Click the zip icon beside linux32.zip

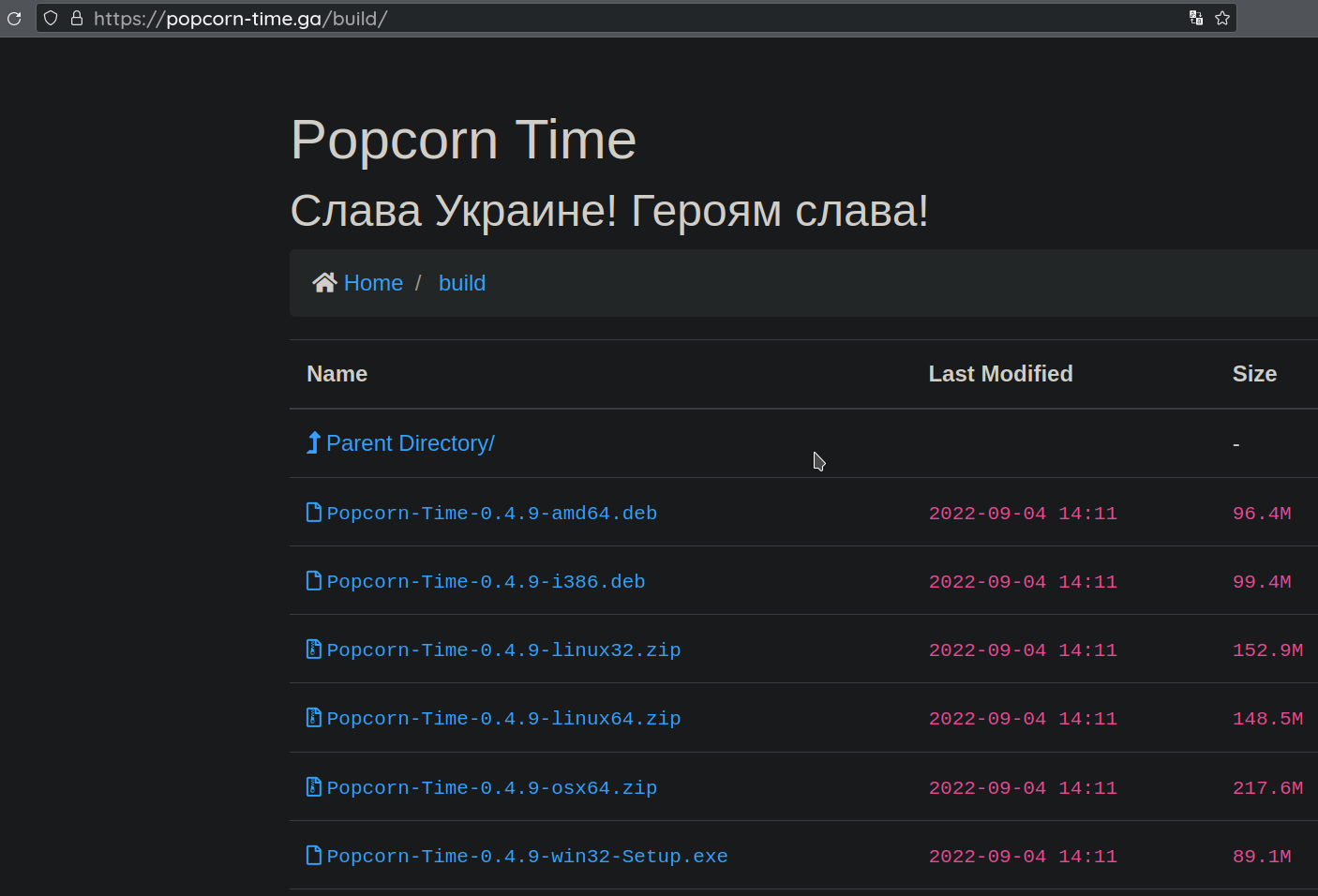(x=314, y=650)
